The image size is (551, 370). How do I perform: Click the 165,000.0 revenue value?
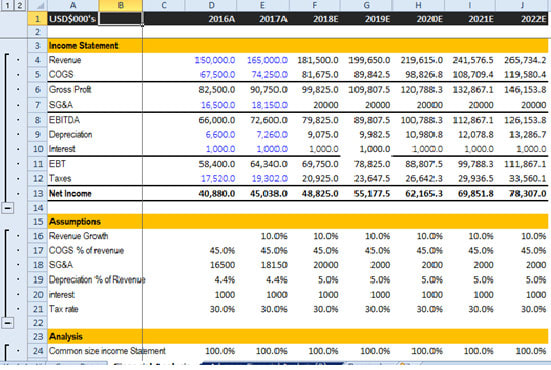click(x=267, y=60)
